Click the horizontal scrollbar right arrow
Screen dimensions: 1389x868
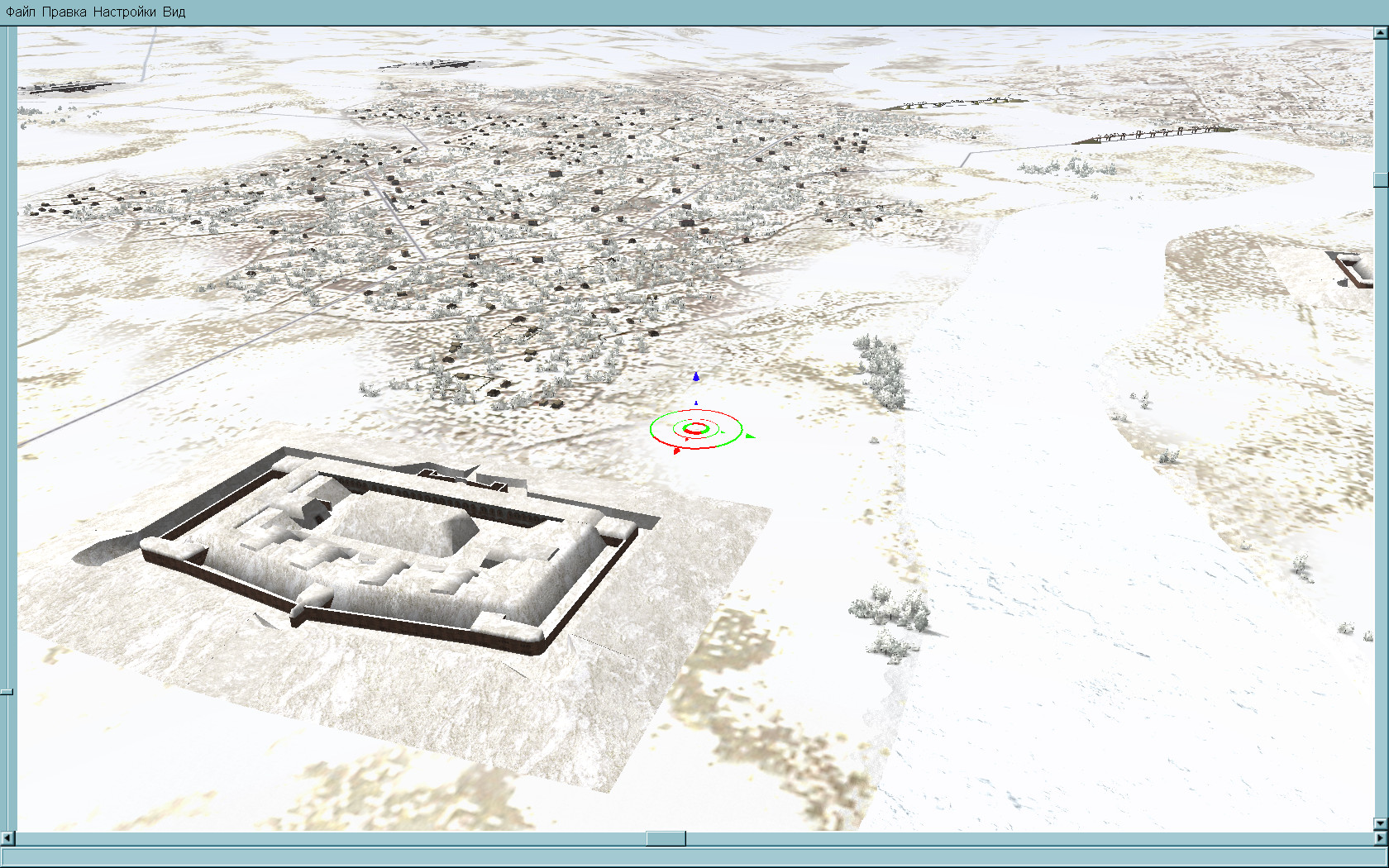point(1381,839)
